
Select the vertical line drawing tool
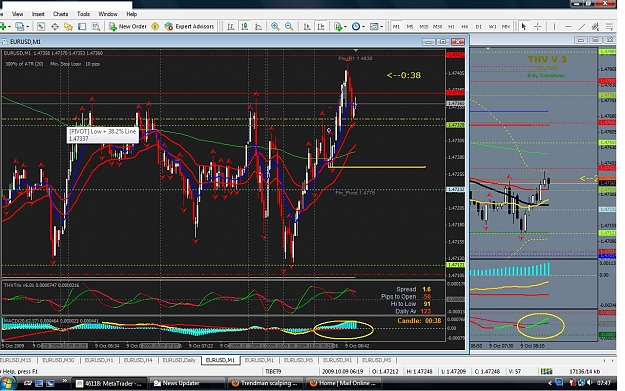tap(554, 27)
